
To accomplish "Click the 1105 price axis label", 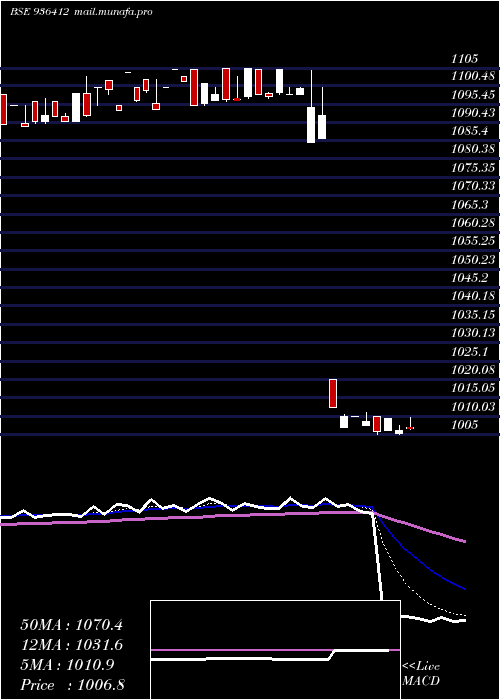I will point(464,58).
